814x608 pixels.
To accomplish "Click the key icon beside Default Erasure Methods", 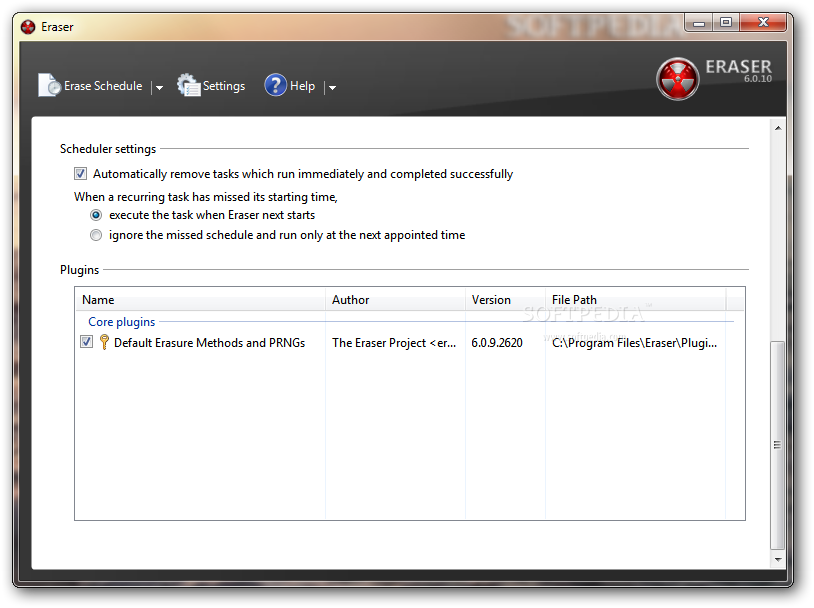I will click(x=104, y=342).
